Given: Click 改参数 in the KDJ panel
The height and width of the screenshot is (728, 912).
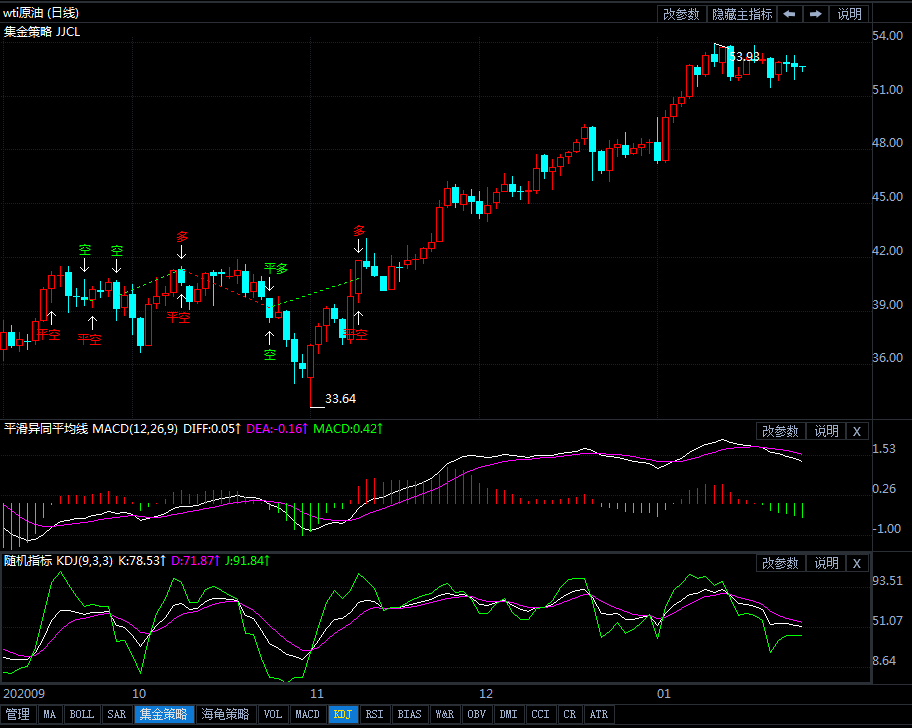Looking at the screenshot, I should pos(780,563).
